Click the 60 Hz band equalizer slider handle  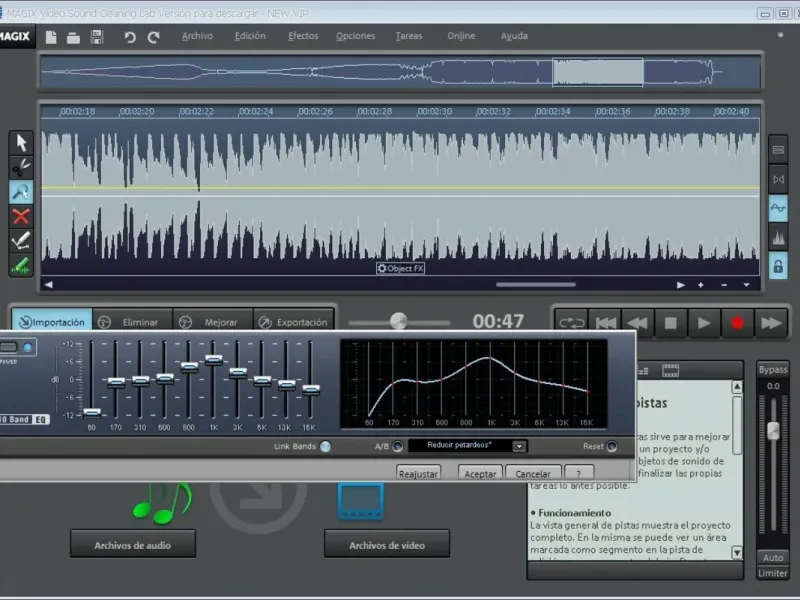tap(92, 412)
